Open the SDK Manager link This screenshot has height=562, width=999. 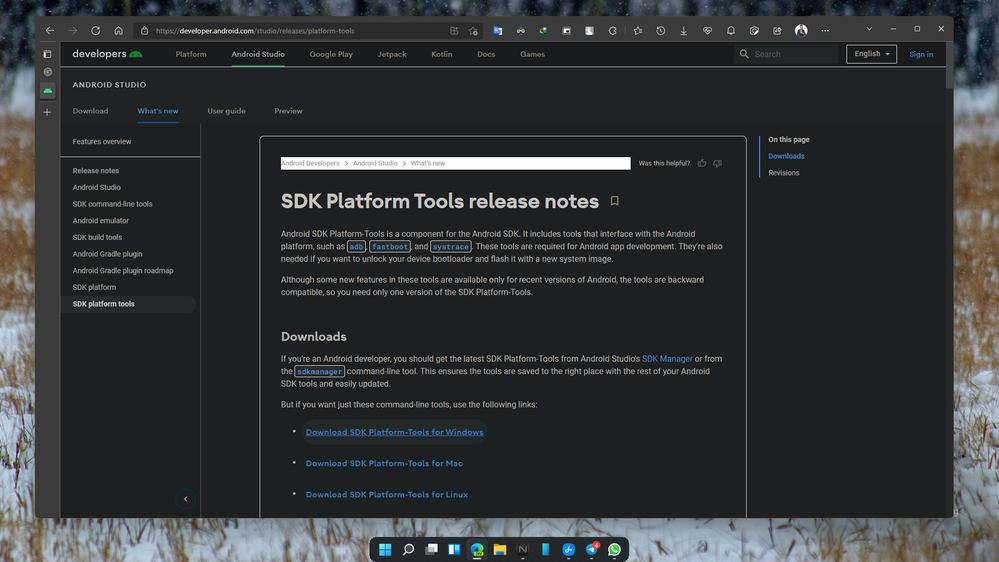click(667, 359)
